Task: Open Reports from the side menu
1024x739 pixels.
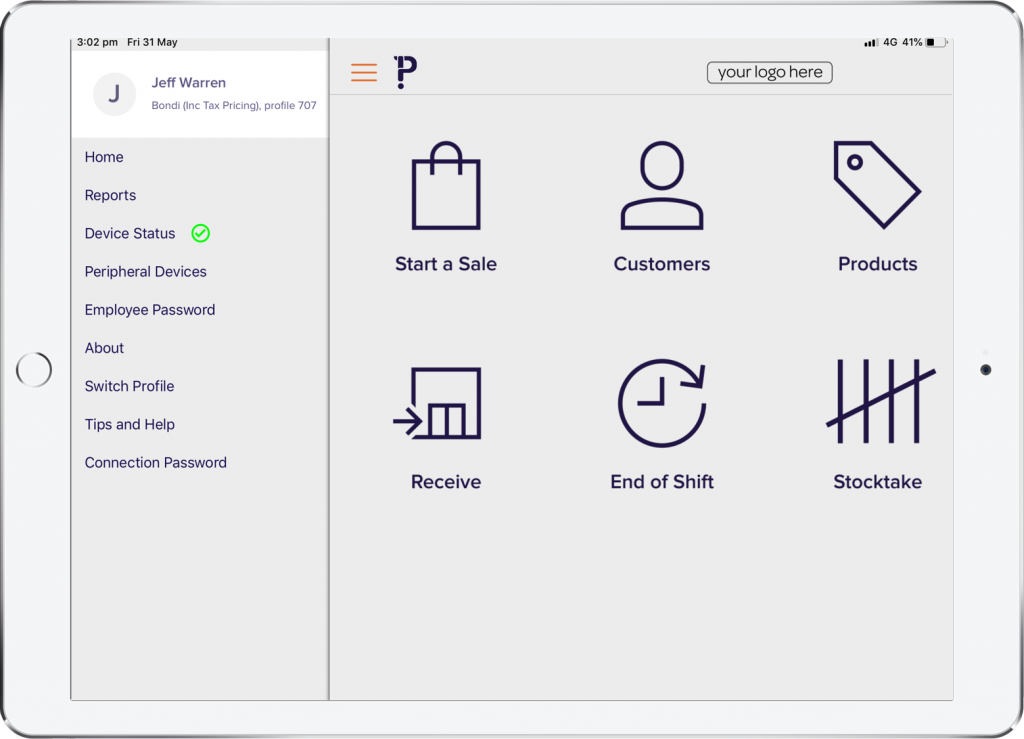Action: click(x=110, y=195)
